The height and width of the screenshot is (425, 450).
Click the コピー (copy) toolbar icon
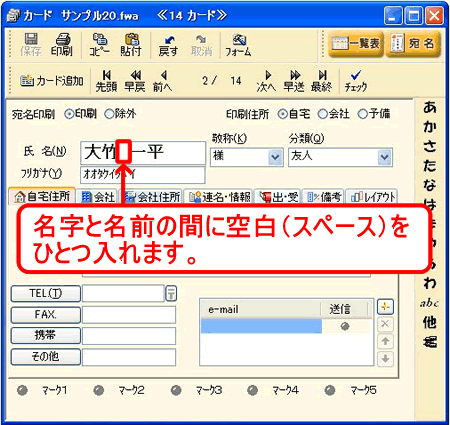coord(99,44)
